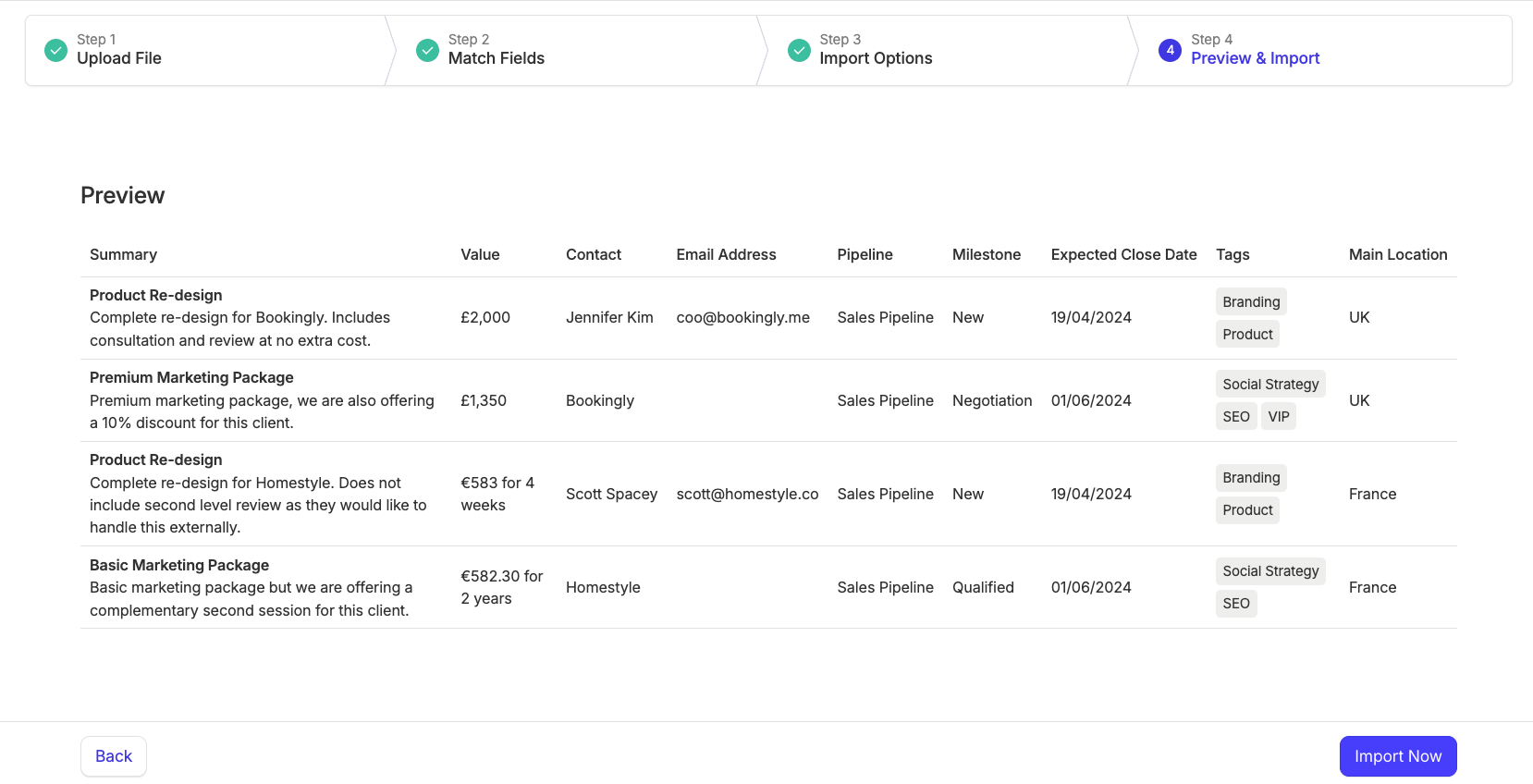Click the Pipeline column header
1533x784 pixels.
(865, 254)
